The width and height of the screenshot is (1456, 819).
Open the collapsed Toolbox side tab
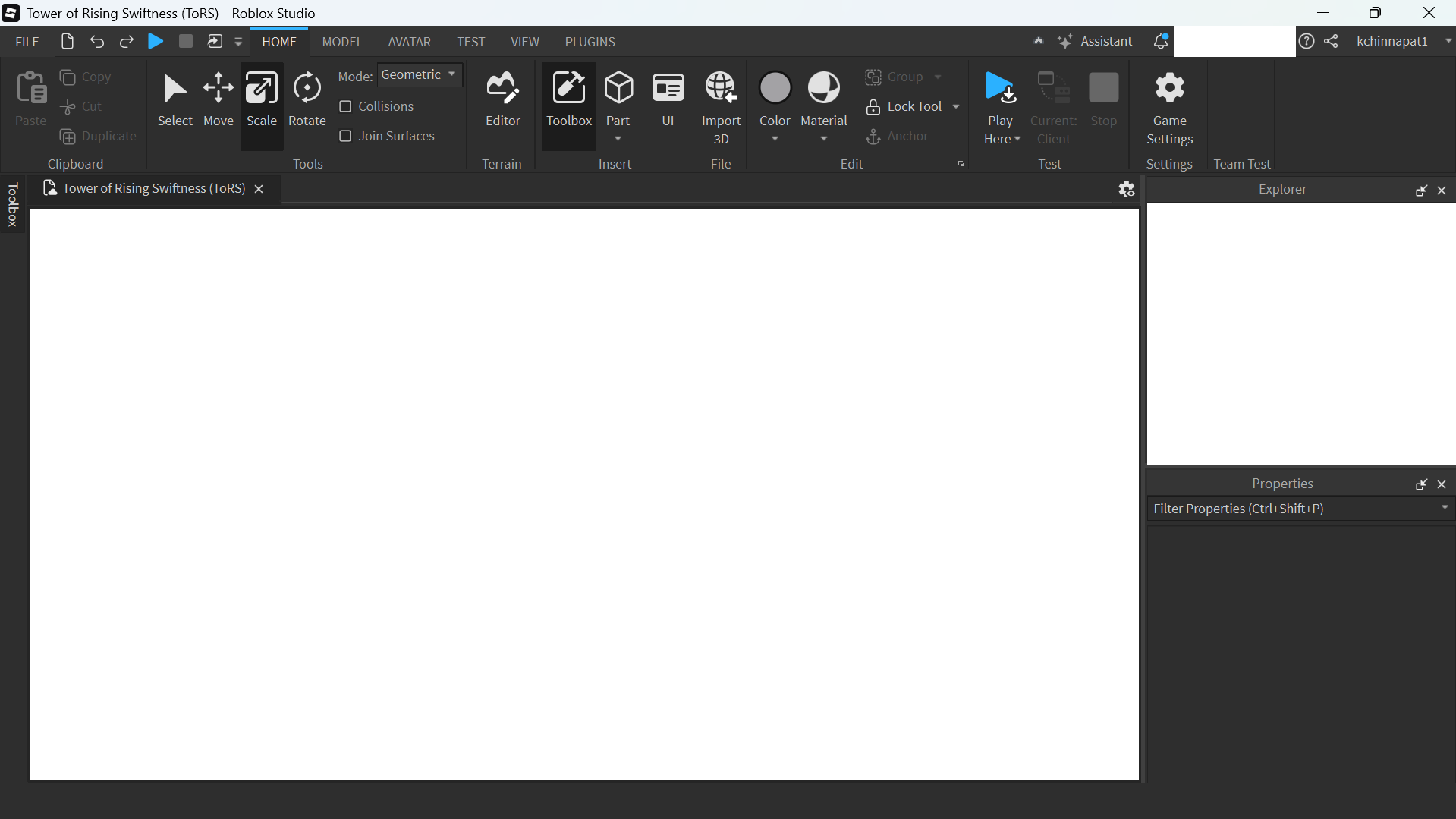click(x=13, y=205)
